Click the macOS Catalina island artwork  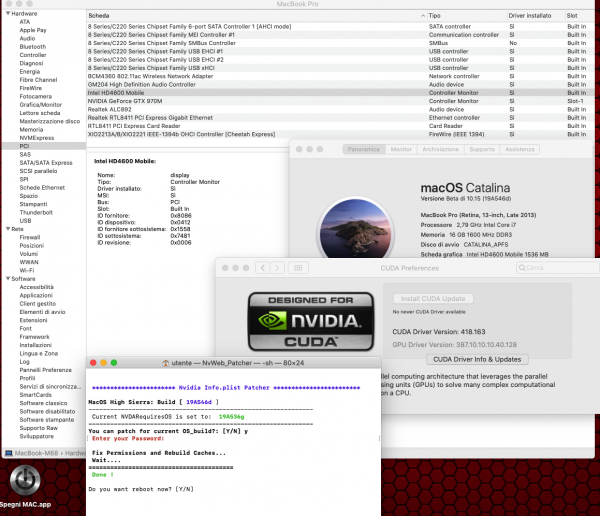click(355, 229)
